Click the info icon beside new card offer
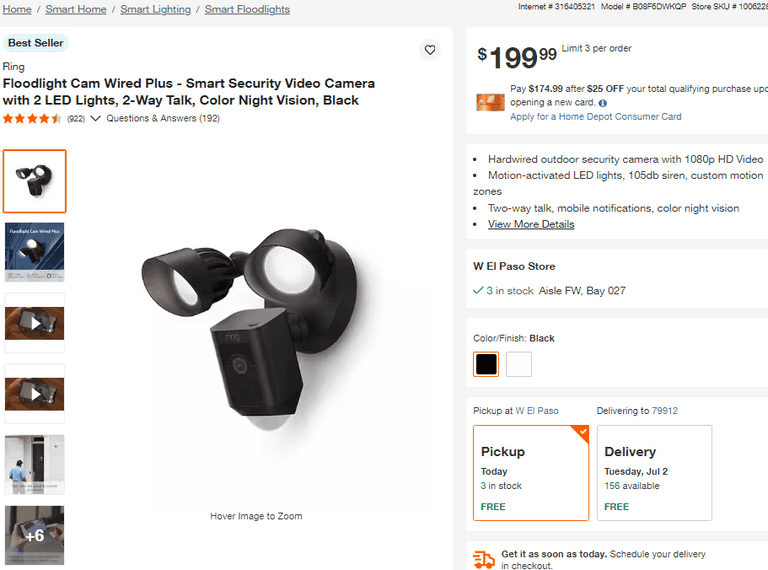Image resolution: width=768 pixels, height=570 pixels. coord(603,103)
